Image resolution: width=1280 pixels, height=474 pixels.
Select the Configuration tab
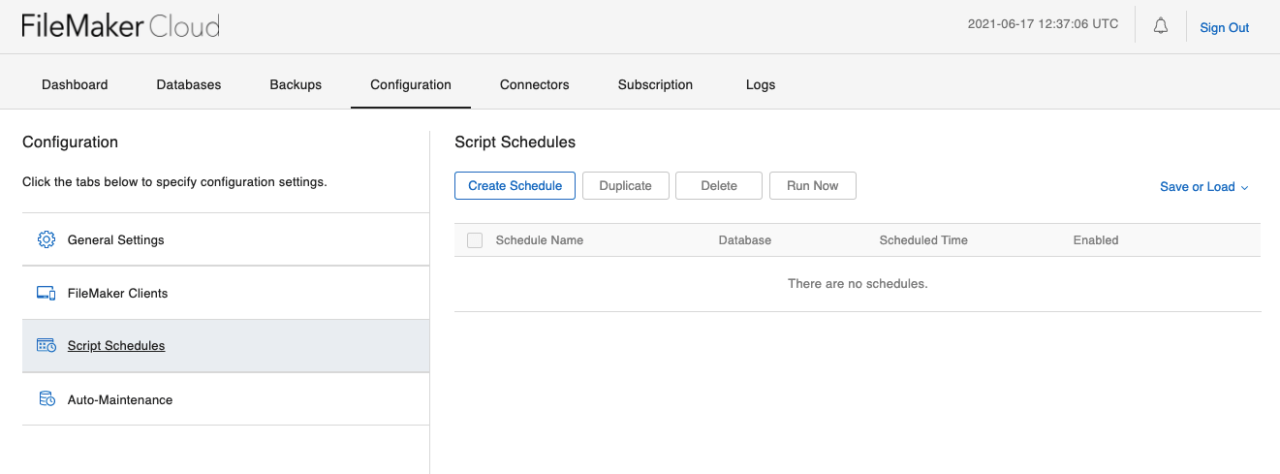click(x=411, y=85)
